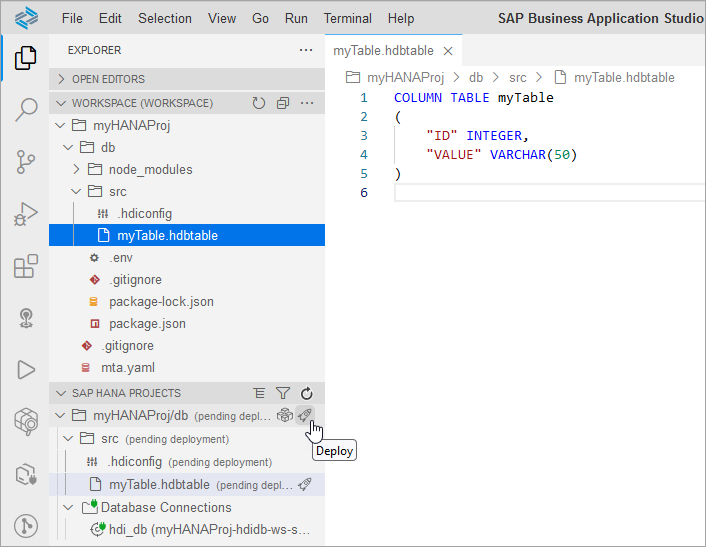Click db in the editor breadcrumb
Screen dimensions: 706x547
click(476, 78)
